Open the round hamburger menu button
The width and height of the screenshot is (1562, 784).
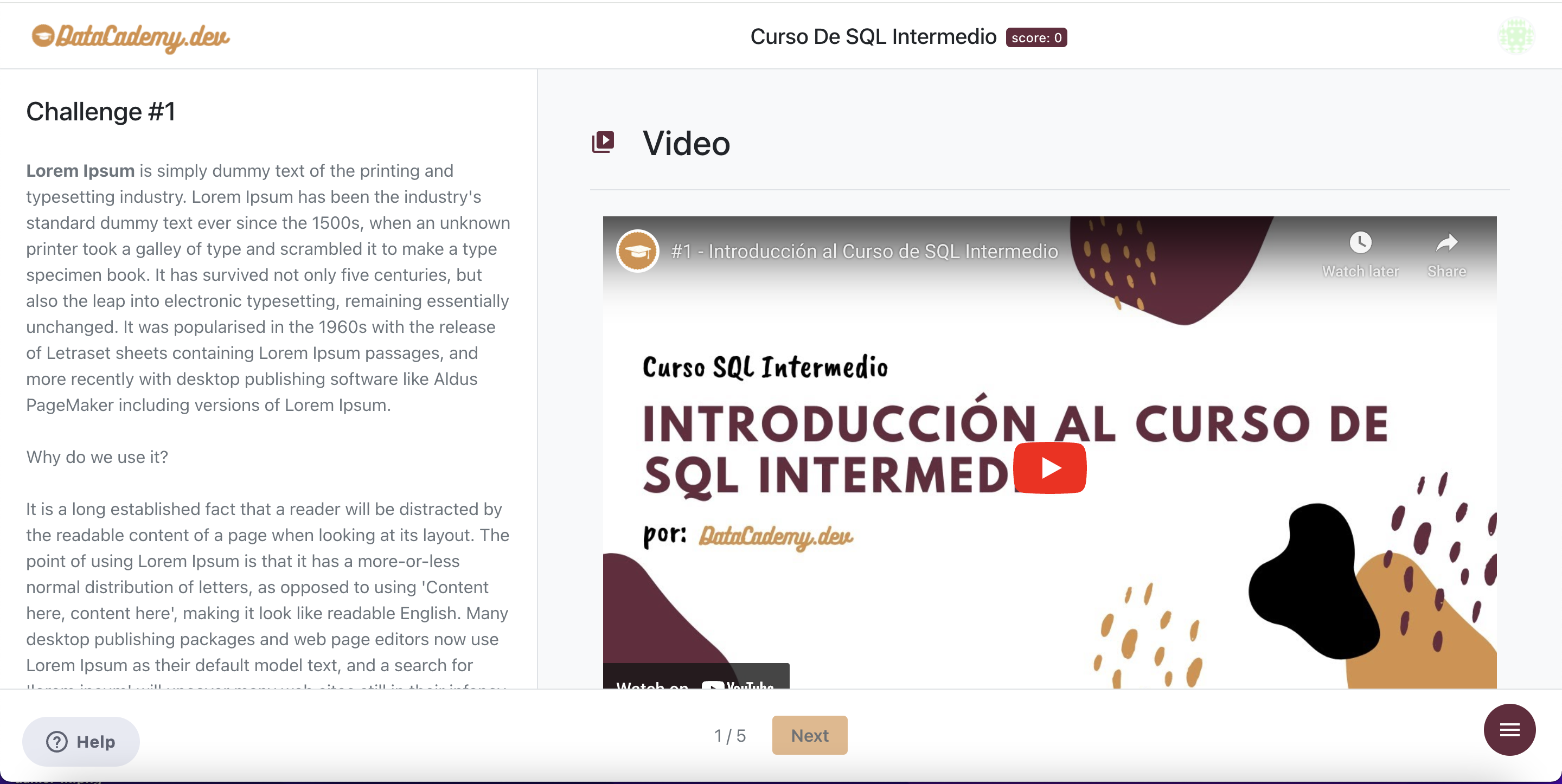tap(1509, 729)
